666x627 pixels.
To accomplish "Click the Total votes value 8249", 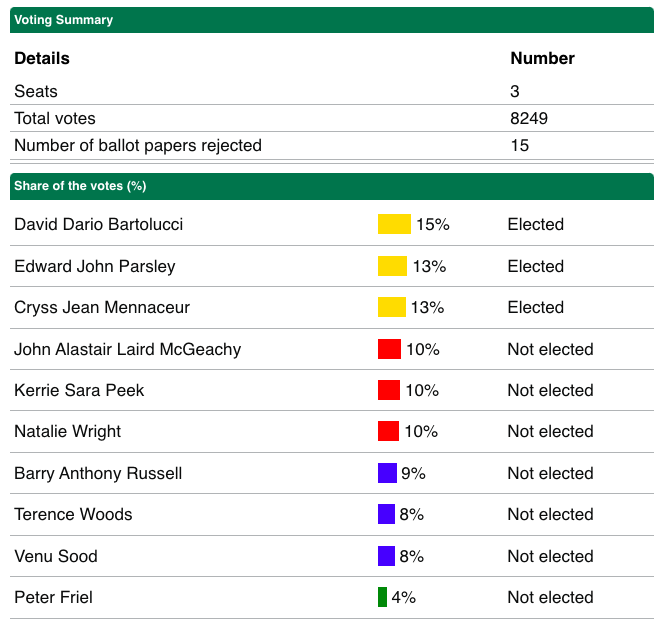I will (x=529, y=118).
